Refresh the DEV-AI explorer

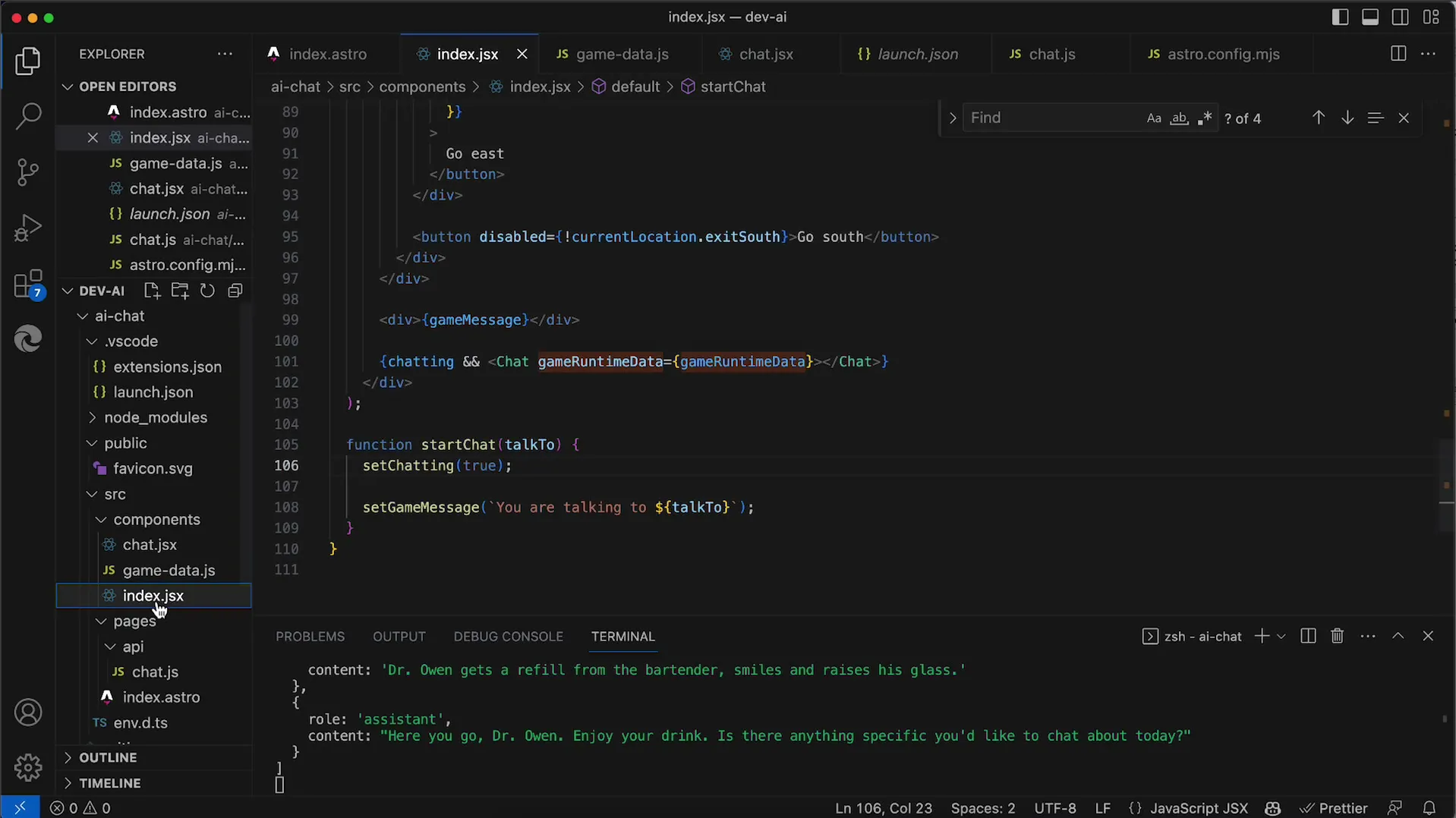point(207,291)
